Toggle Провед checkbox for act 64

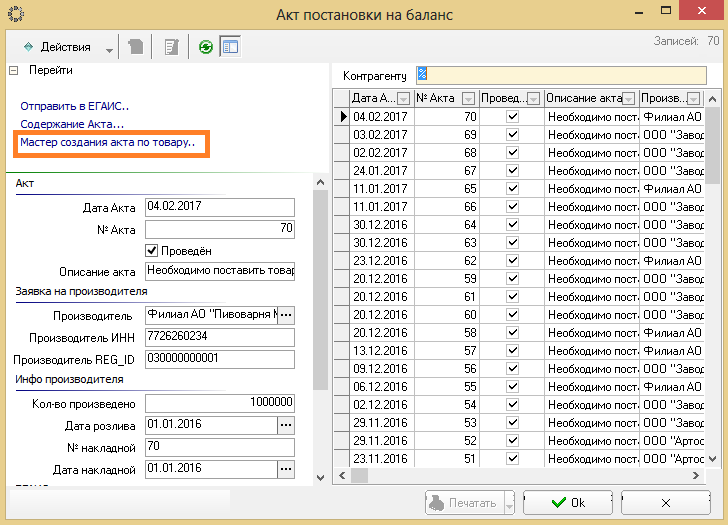[x=512, y=225]
